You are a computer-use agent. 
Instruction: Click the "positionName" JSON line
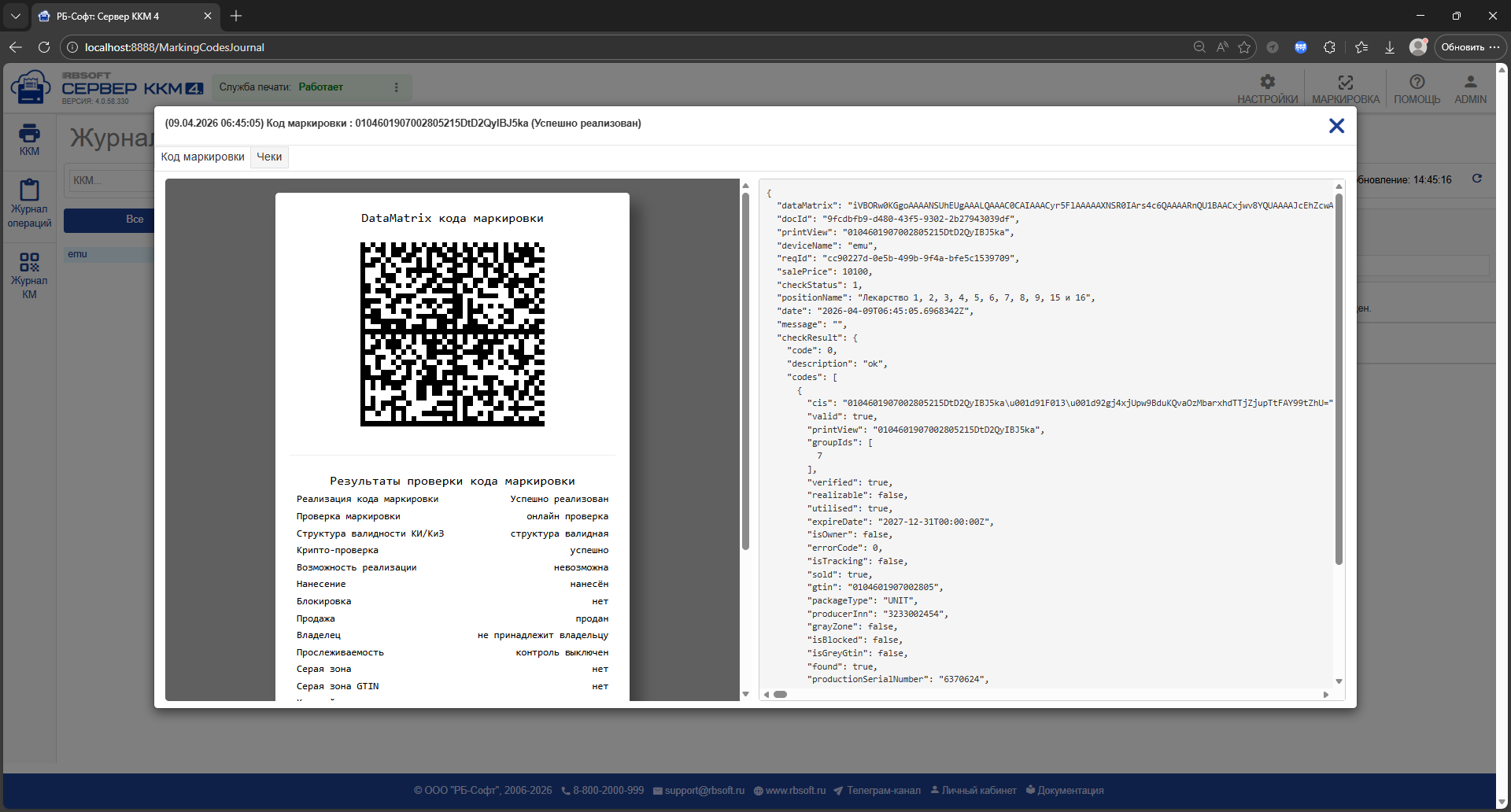tap(936, 297)
